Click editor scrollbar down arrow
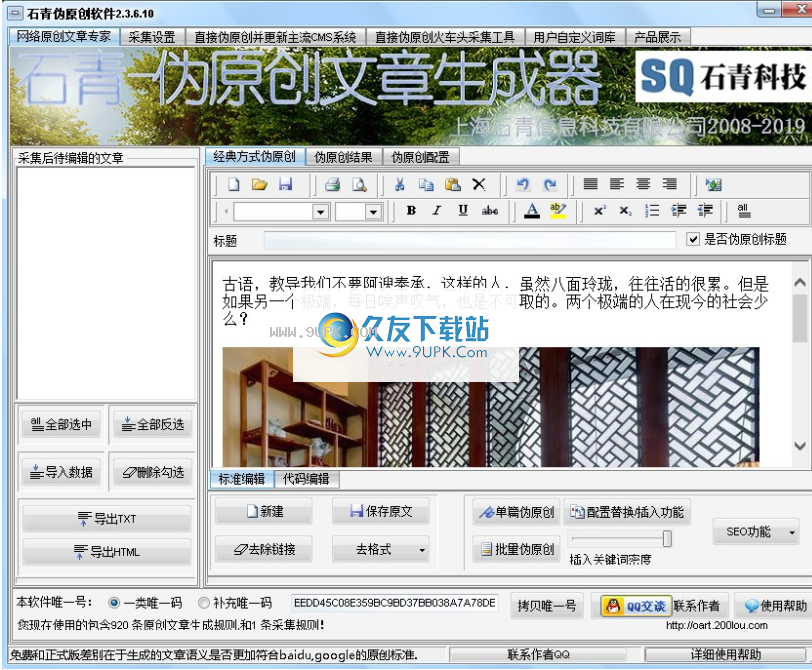Viewport: 812px width, 670px height. coord(800,445)
